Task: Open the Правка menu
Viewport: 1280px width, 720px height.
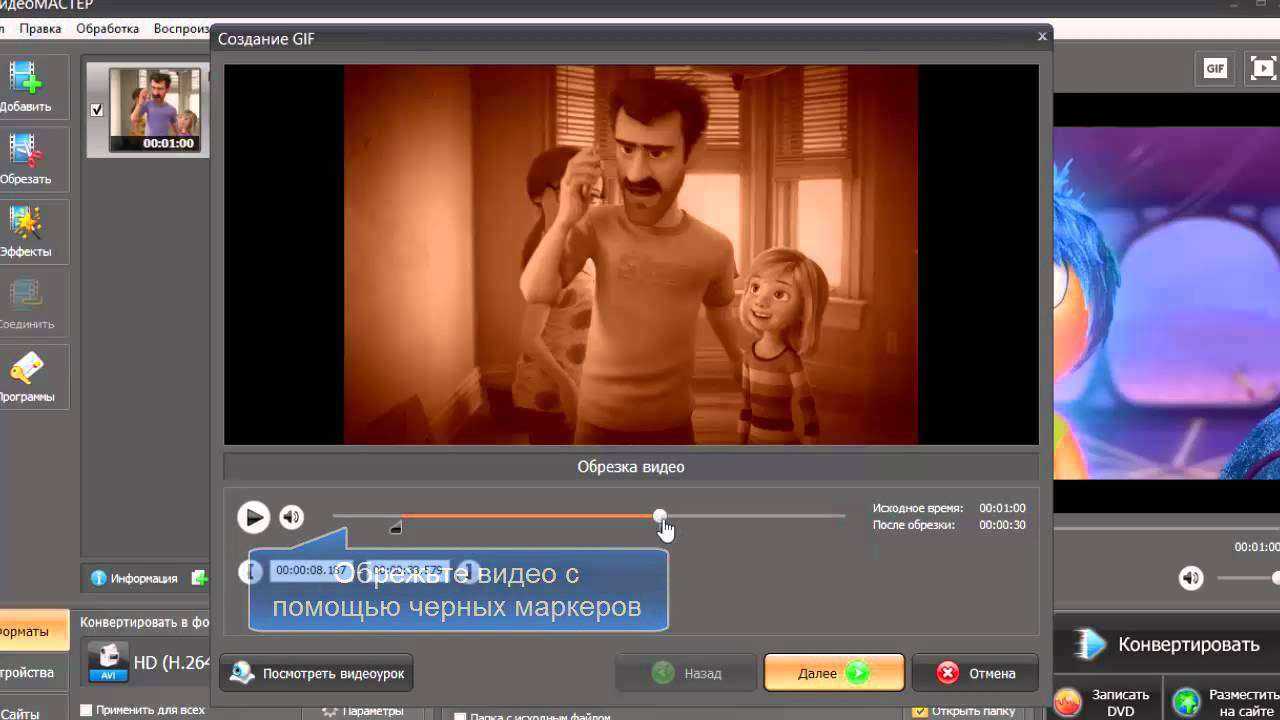Action: (x=40, y=29)
